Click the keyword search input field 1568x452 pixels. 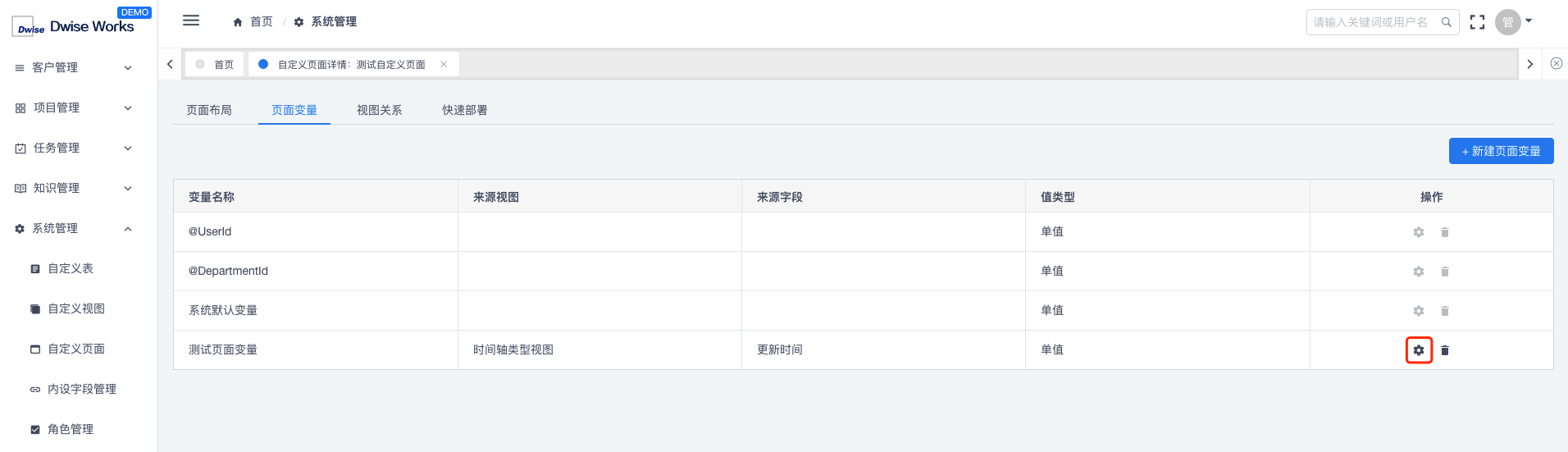pos(1373,22)
